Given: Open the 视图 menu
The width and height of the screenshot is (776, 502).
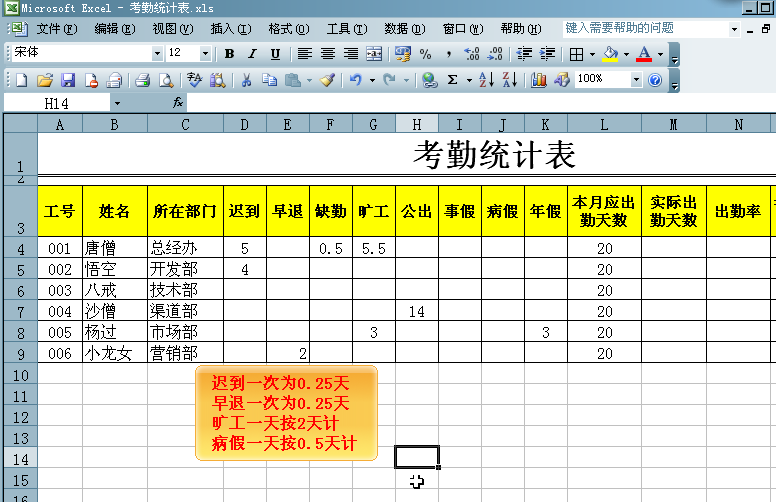Looking at the screenshot, I should 173,29.
